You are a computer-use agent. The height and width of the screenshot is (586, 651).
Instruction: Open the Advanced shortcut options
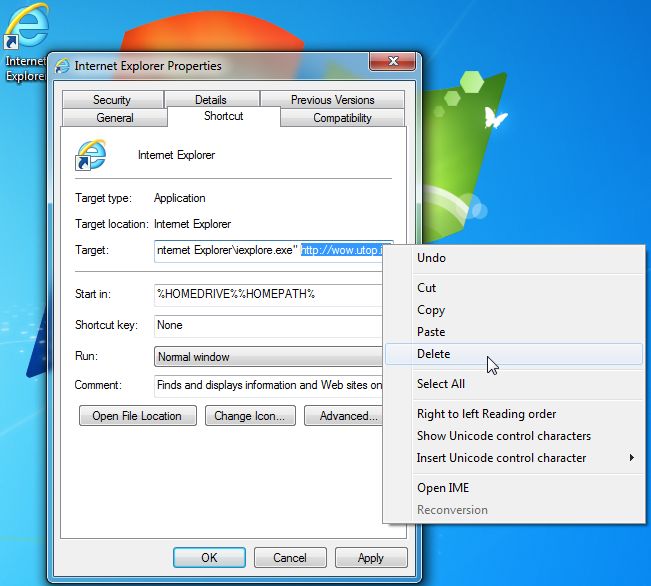pos(343,416)
